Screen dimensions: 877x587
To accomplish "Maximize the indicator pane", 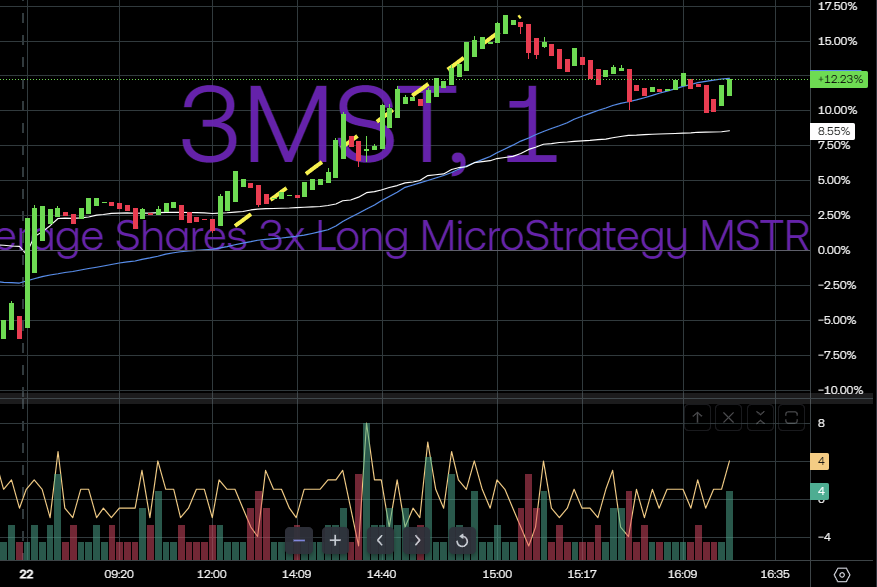I will [790, 417].
